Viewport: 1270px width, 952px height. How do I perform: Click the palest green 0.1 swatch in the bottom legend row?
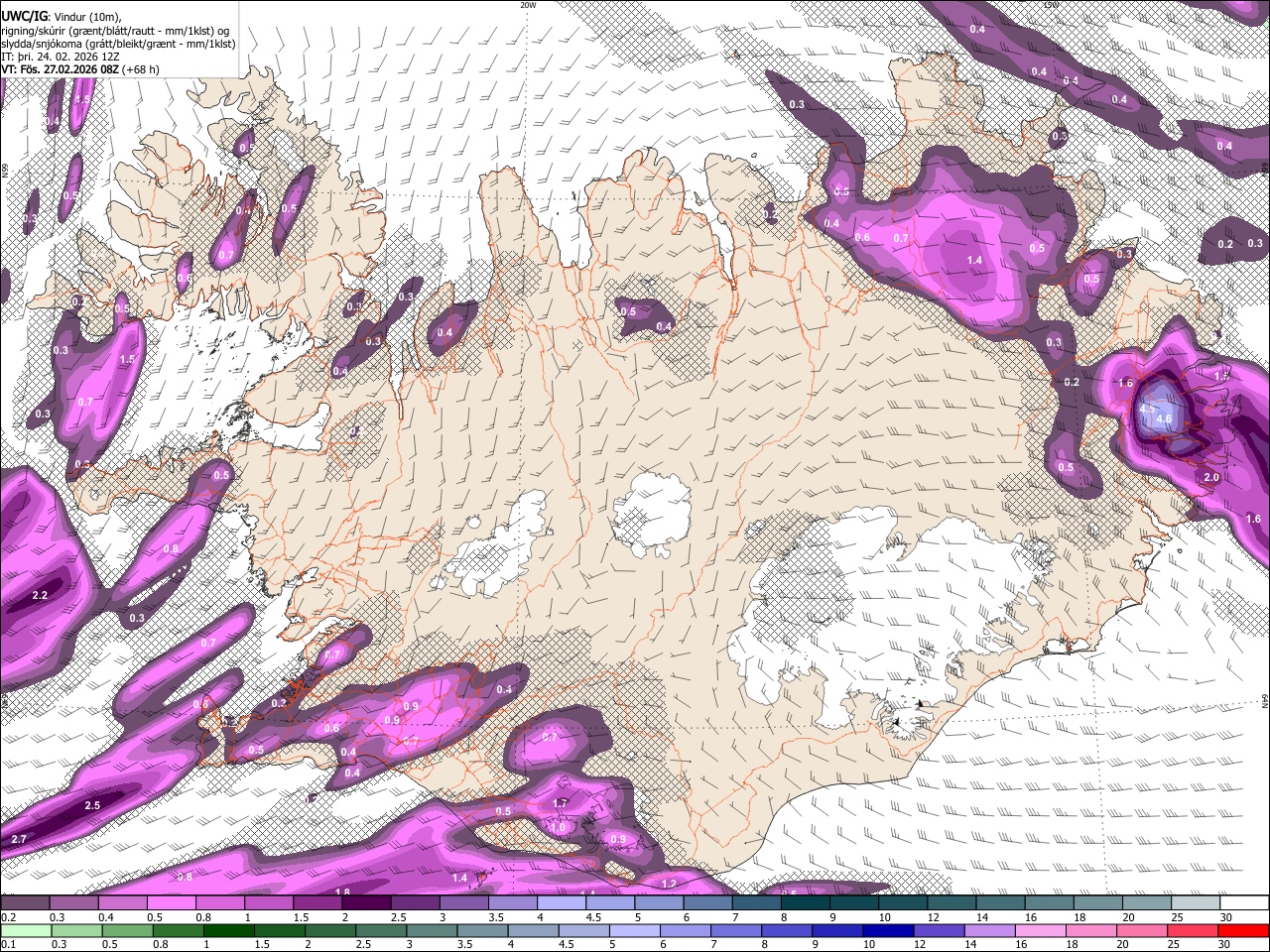(x=24, y=930)
